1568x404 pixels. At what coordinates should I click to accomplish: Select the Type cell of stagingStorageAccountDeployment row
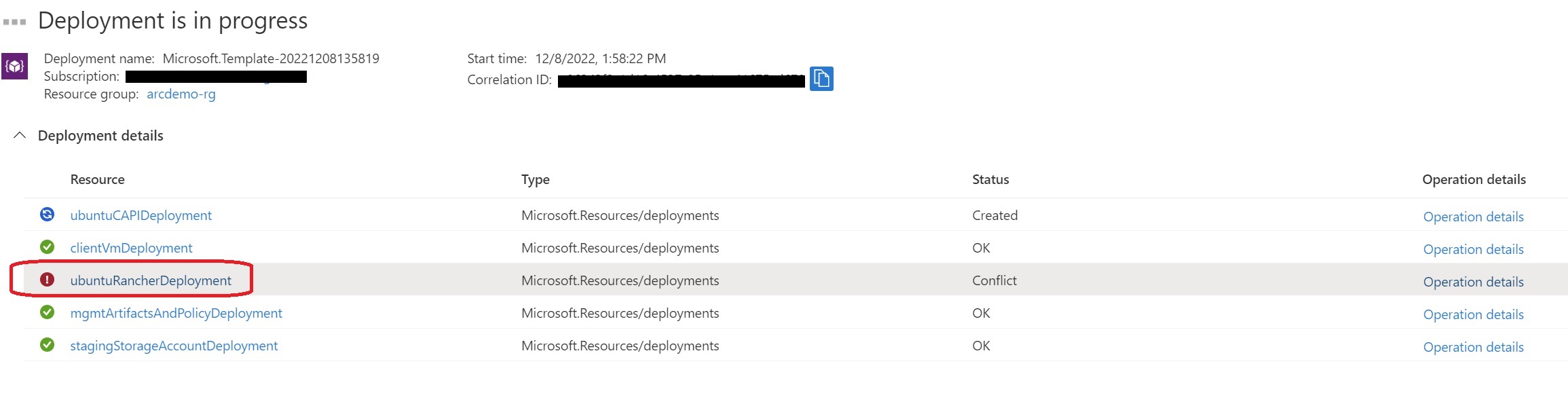[620, 346]
